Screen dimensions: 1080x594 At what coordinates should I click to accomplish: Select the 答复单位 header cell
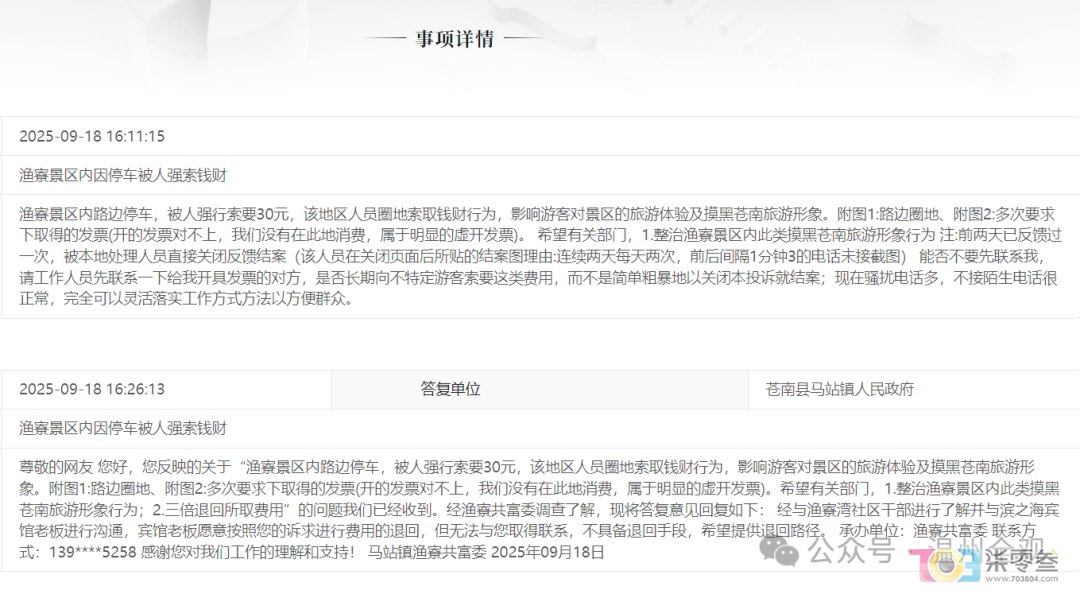tap(450, 389)
